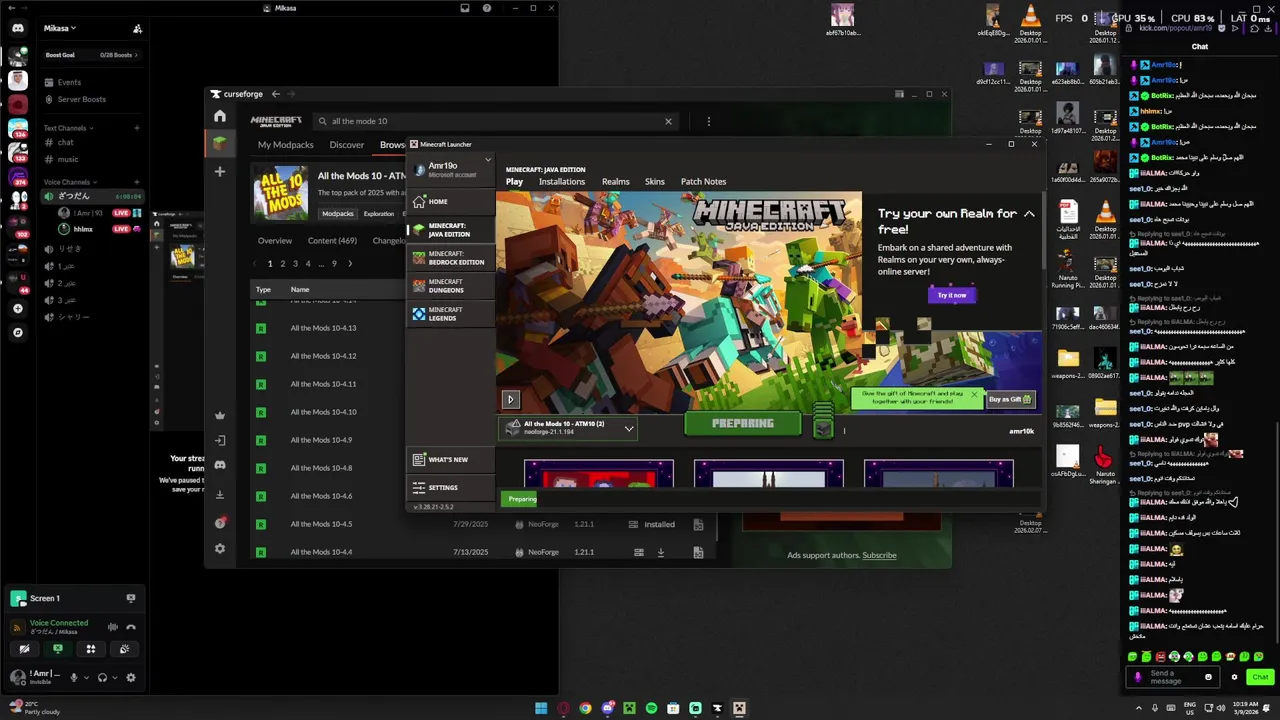This screenshot has height=720, width=1280.
Task: Click add game plus icon in CurseForge
Action: (220, 172)
